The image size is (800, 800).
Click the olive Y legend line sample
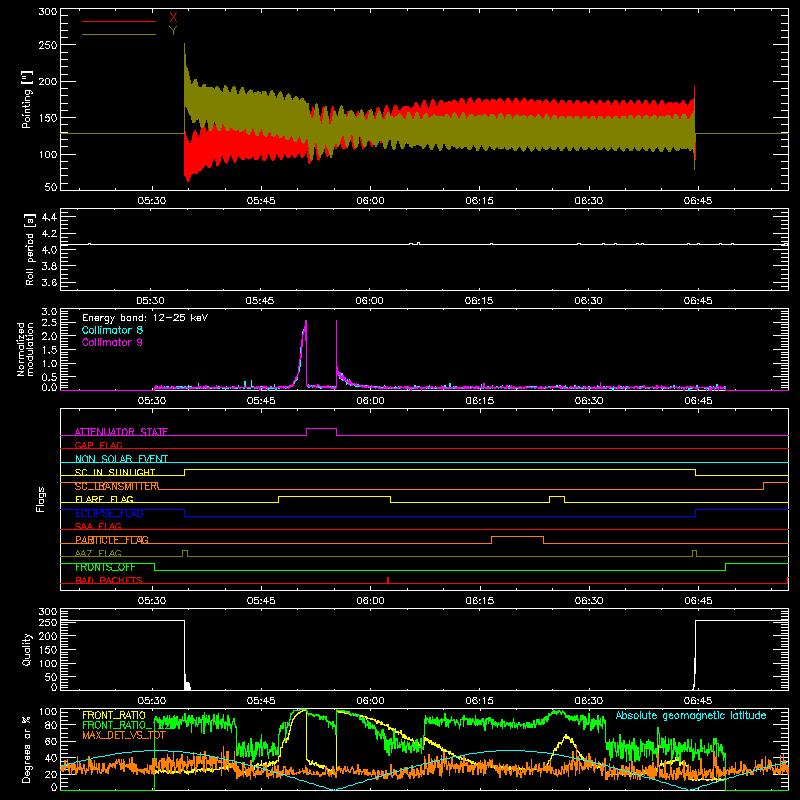(x=119, y=34)
